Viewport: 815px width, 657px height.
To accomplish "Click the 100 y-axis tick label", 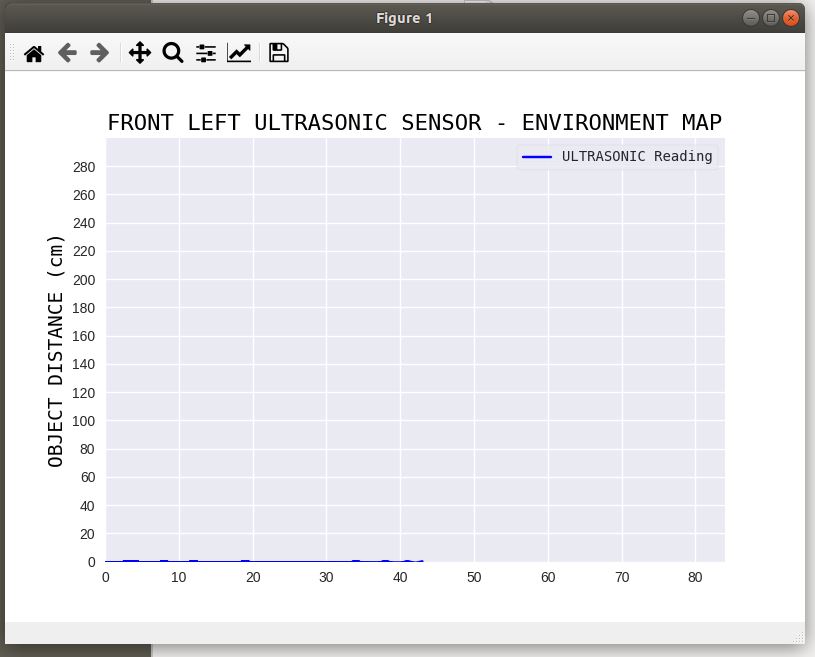I will coord(84,421).
